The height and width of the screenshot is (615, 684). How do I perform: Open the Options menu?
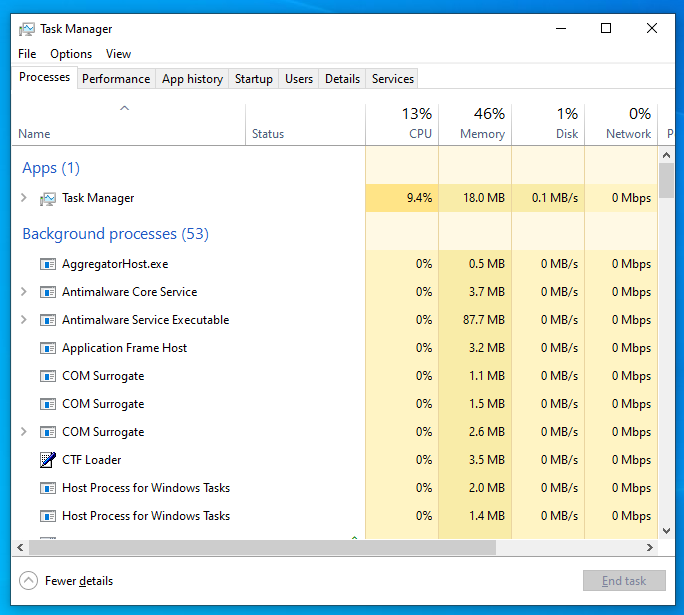pos(71,54)
